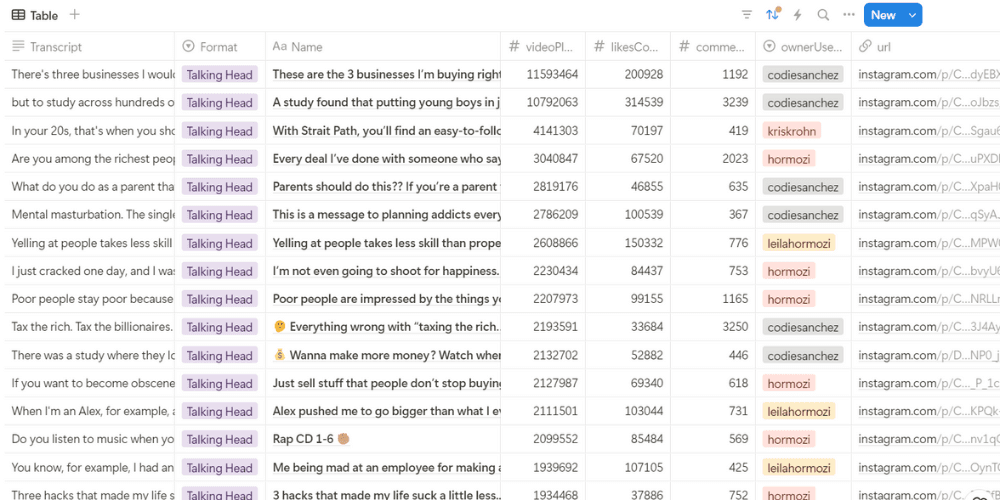Open page "Alex pushed me to go bigger"

click(386, 411)
